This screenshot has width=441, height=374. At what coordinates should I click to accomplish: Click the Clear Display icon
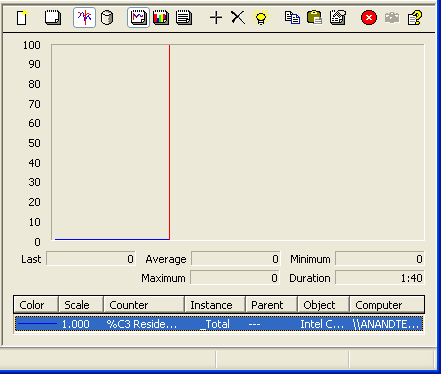point(53,17)
